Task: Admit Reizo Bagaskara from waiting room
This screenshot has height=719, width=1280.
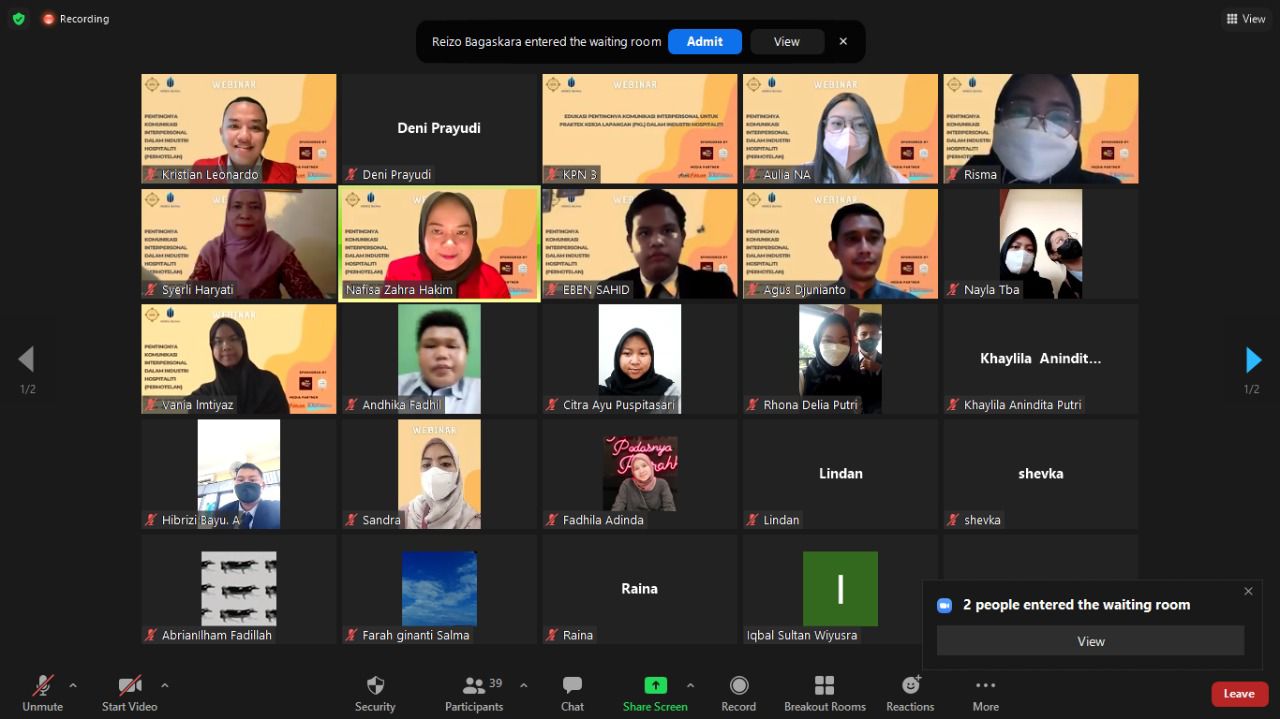Action: click(x=704, y=41)
